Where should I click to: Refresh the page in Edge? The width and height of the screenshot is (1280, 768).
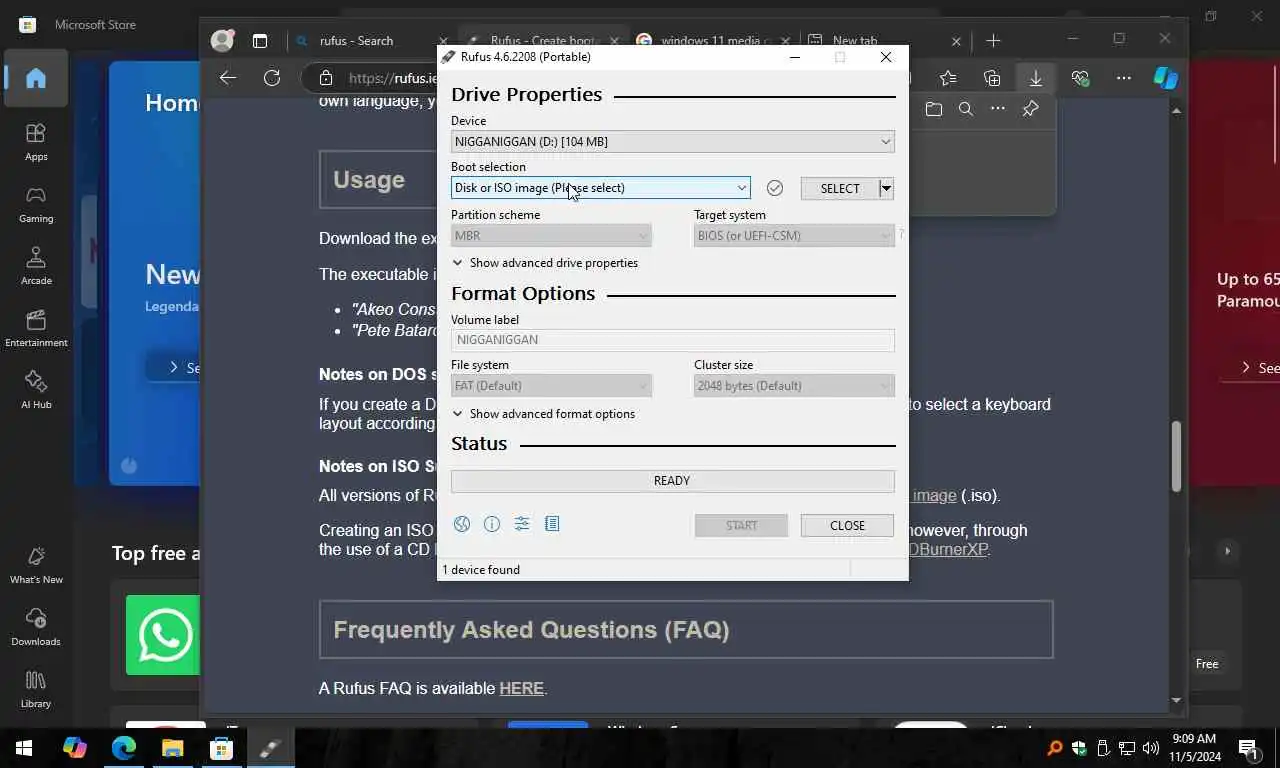click(272, 78)
